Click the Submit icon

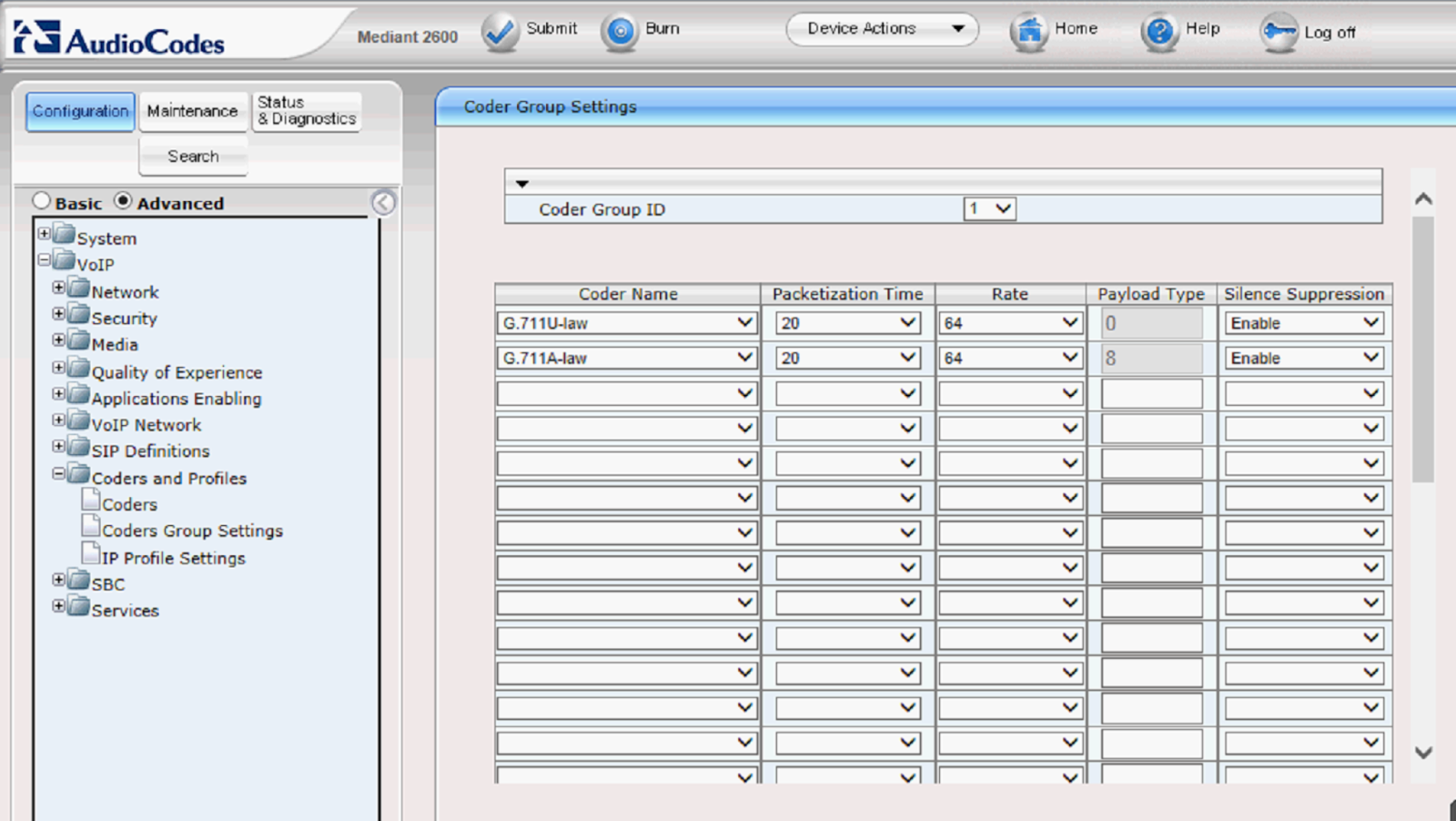click(x=500, y=29)
